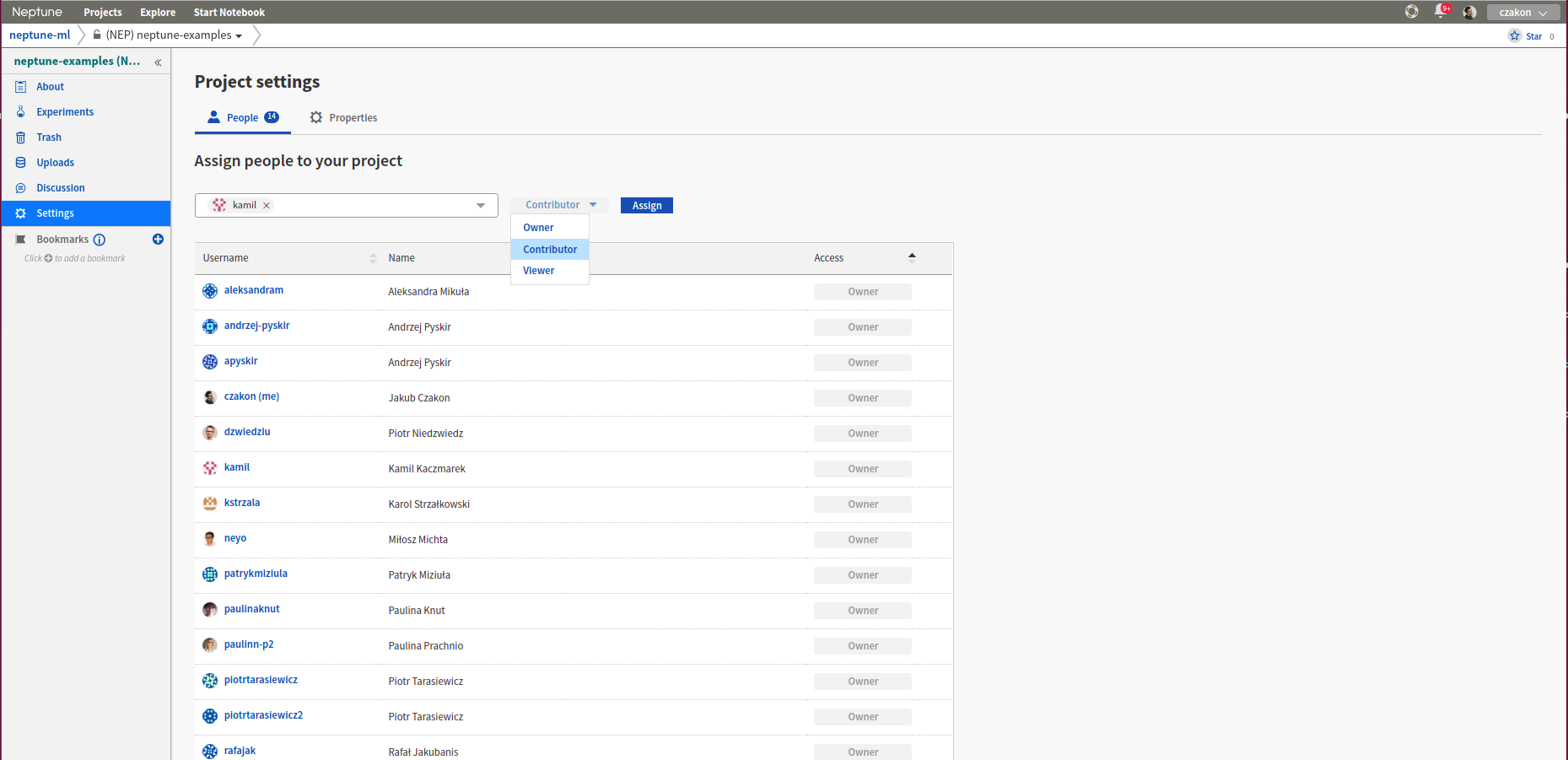Open the paulinn-p2 profile link
Viewport: 1568px width, 760px height.
coord(249,644)
